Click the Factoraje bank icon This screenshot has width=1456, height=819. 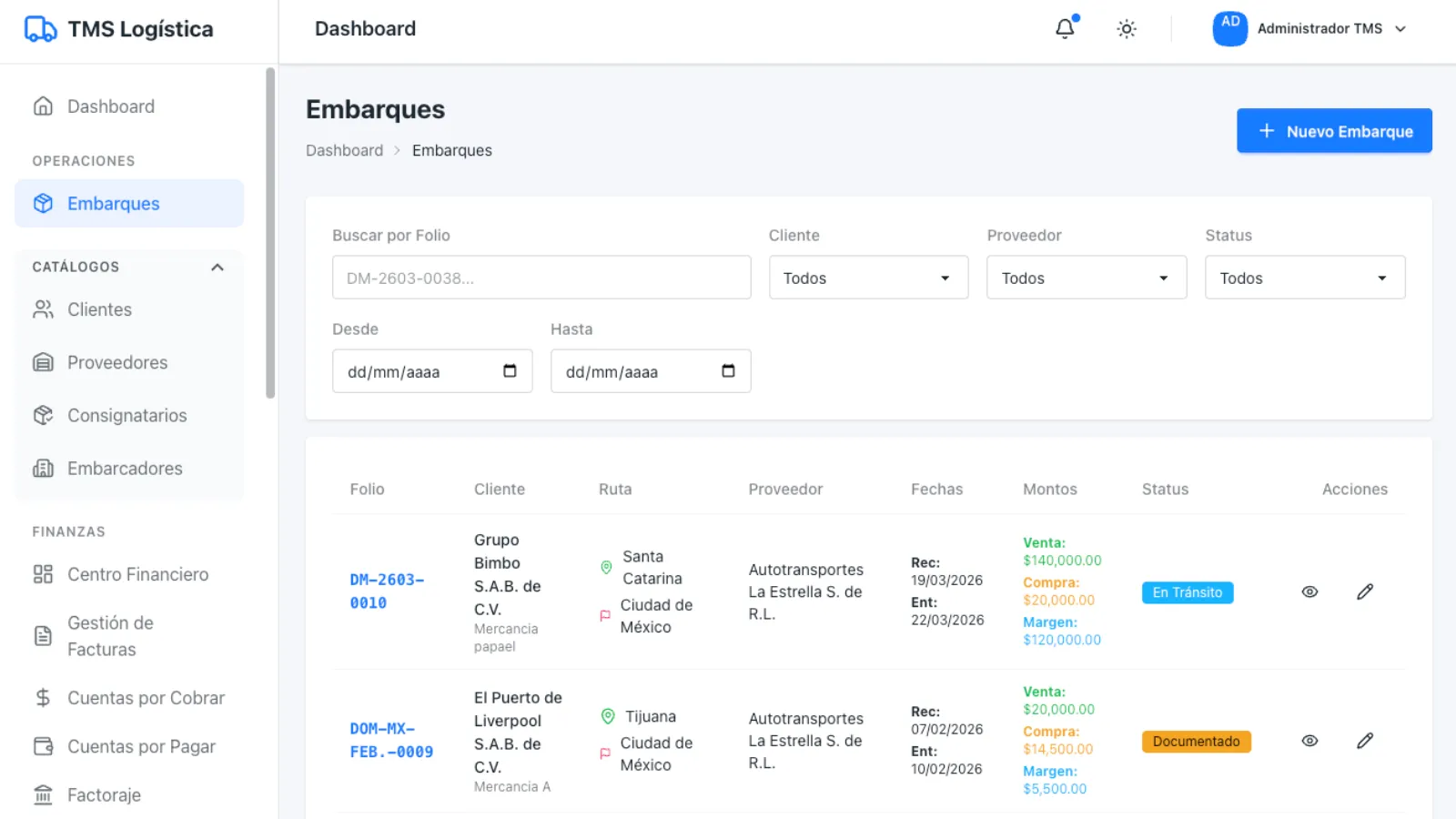click(x=43, y=794)
